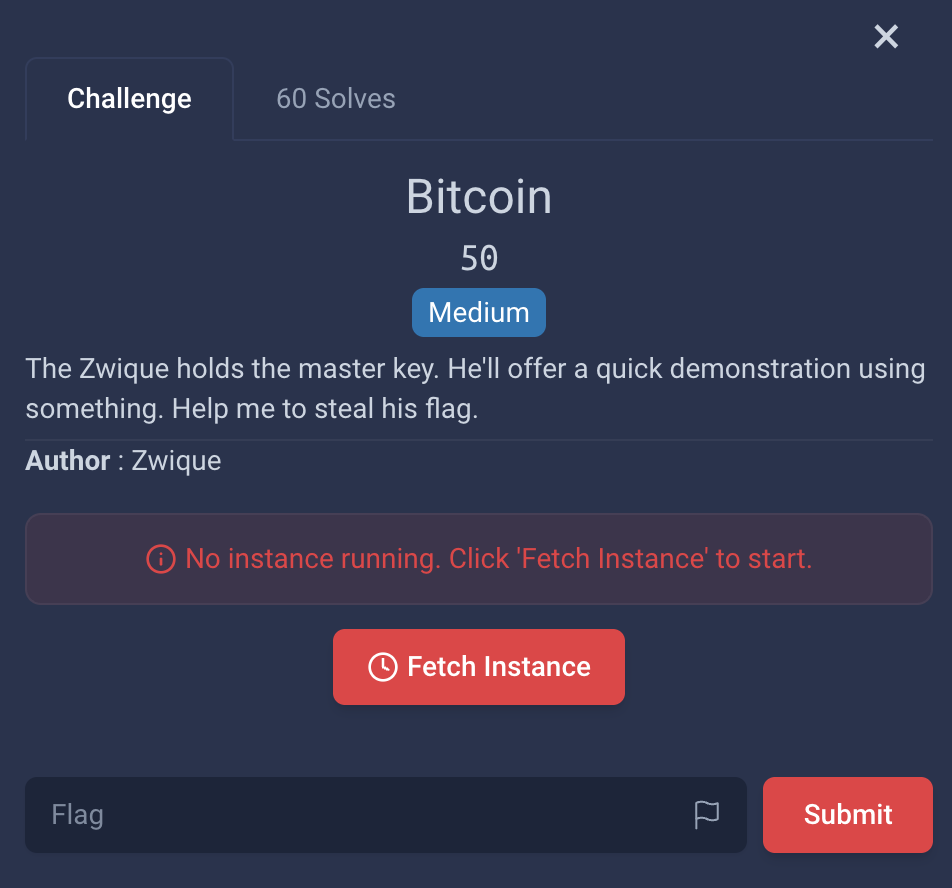
Task: Click the clock icon on Fetch Instance
Action: pos(382,667)
